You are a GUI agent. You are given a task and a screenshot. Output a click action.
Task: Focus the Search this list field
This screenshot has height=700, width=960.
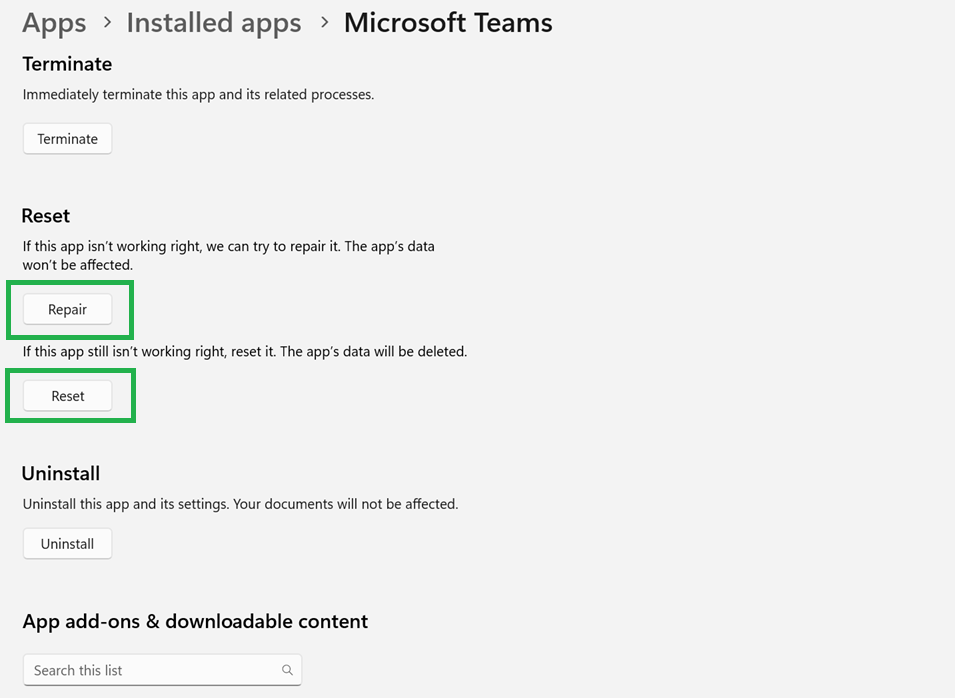pyautogui.click(x=162, y=670)
